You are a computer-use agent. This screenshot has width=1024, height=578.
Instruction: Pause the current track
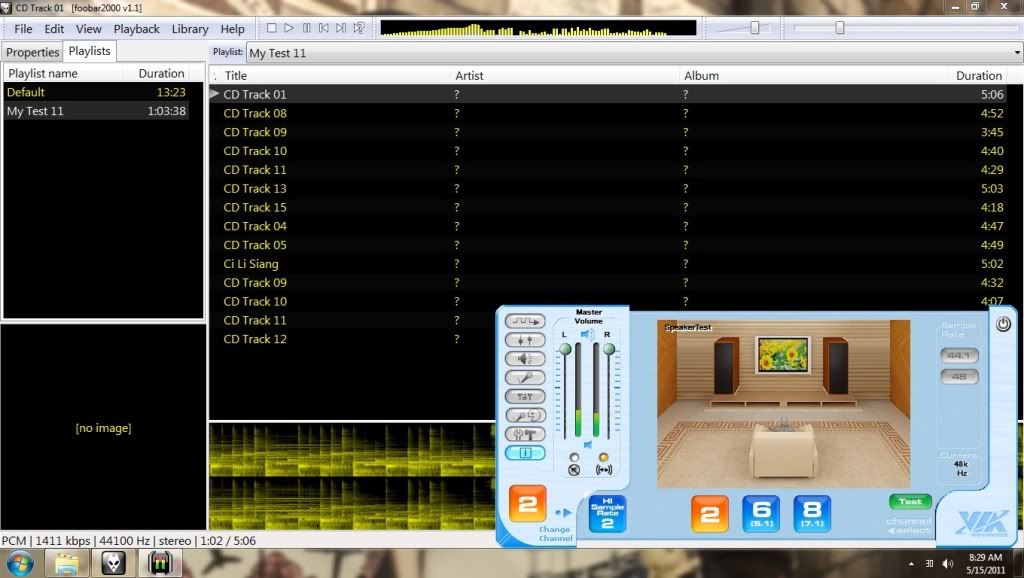pos(306,28)
